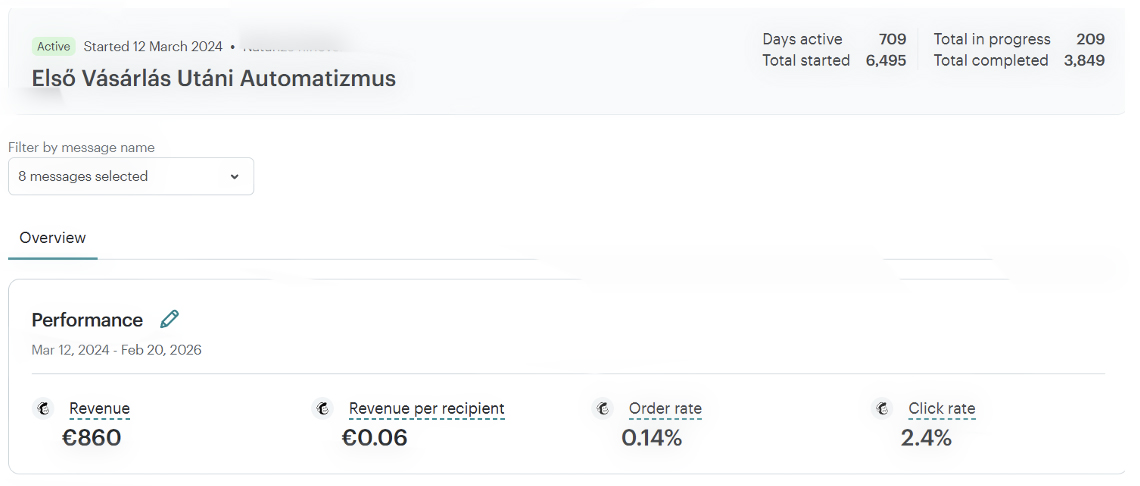This screenshot has width=1140, height=486.
Task: Click the Total in progress 209 stat
Action: [x=1019, y=39]
